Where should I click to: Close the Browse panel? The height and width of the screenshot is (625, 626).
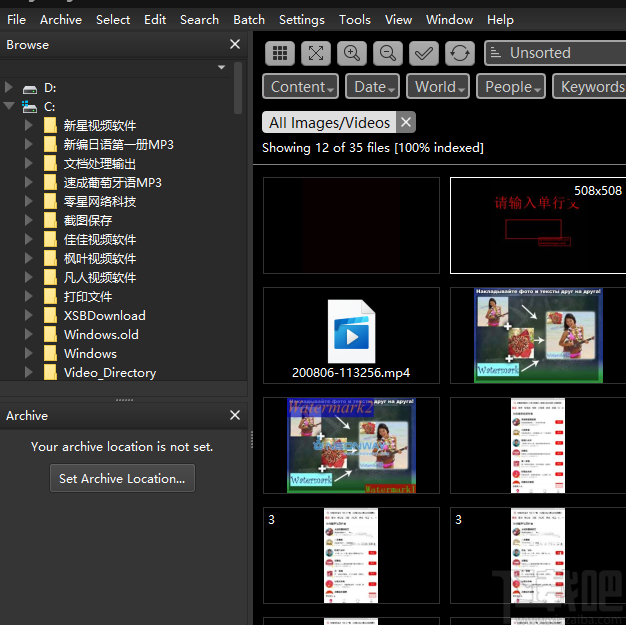235,44
